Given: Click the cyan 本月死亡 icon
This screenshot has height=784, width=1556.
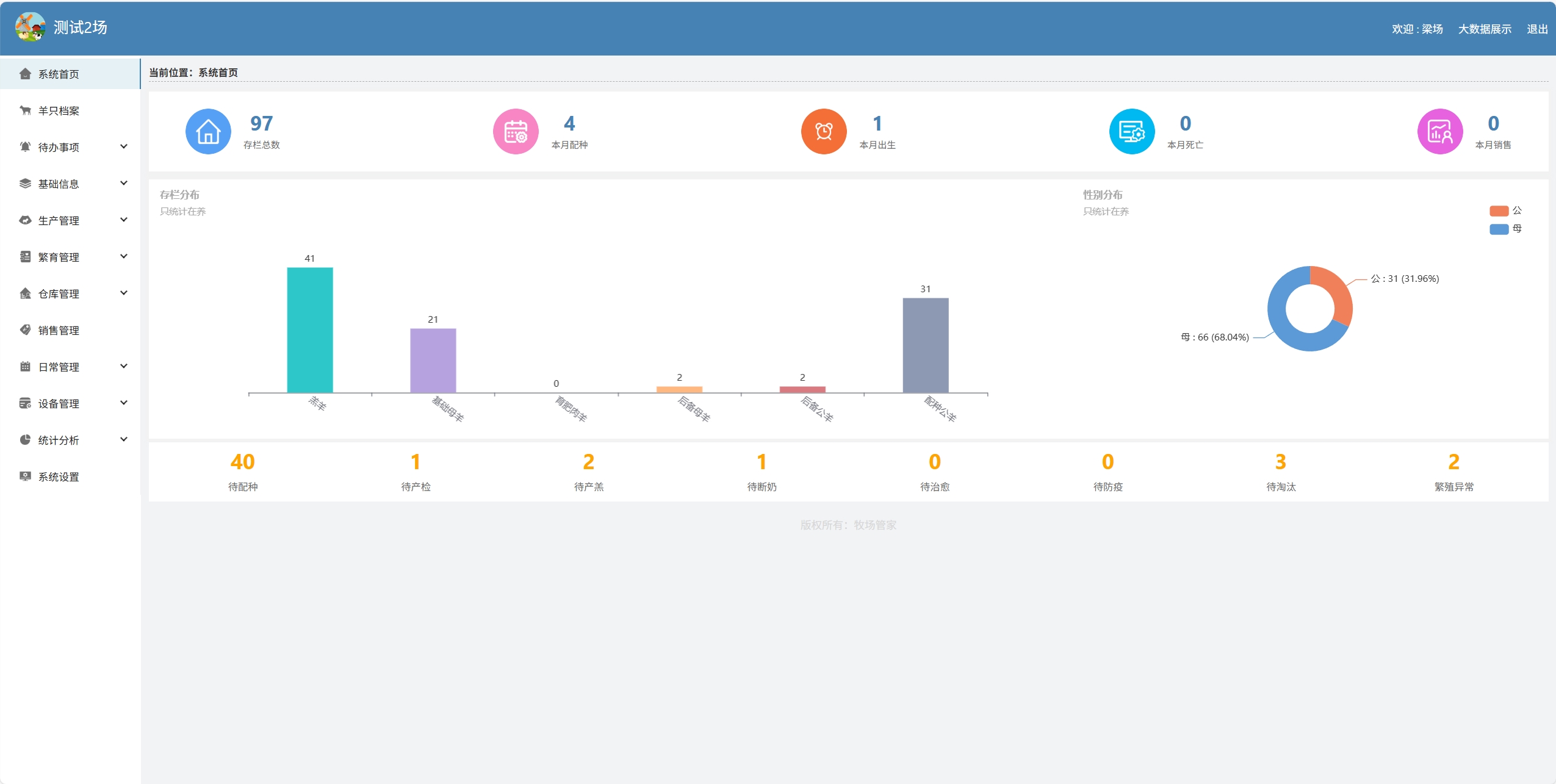Looking at the screenshot, I should (x=1131, y=132).
